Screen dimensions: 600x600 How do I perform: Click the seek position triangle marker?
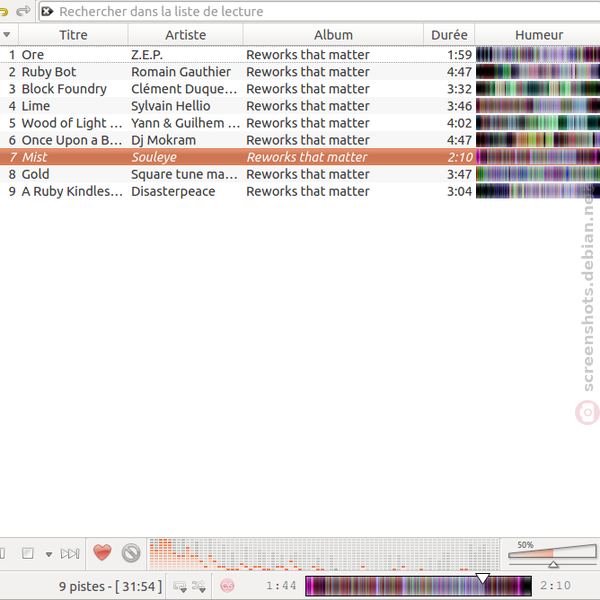click(483, 578)
